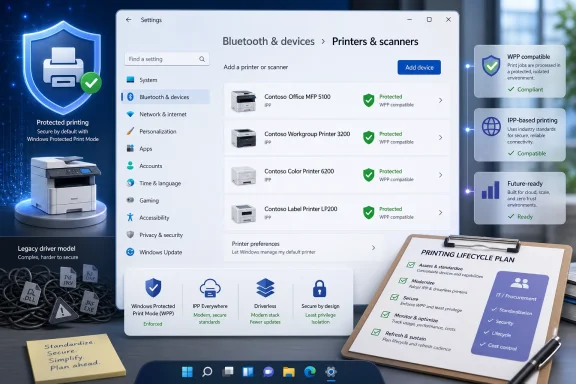Expand Contoso Label Printer LP200 chevron
The width and height of the screenshot is (576, 384).
(x=440, y=212)
